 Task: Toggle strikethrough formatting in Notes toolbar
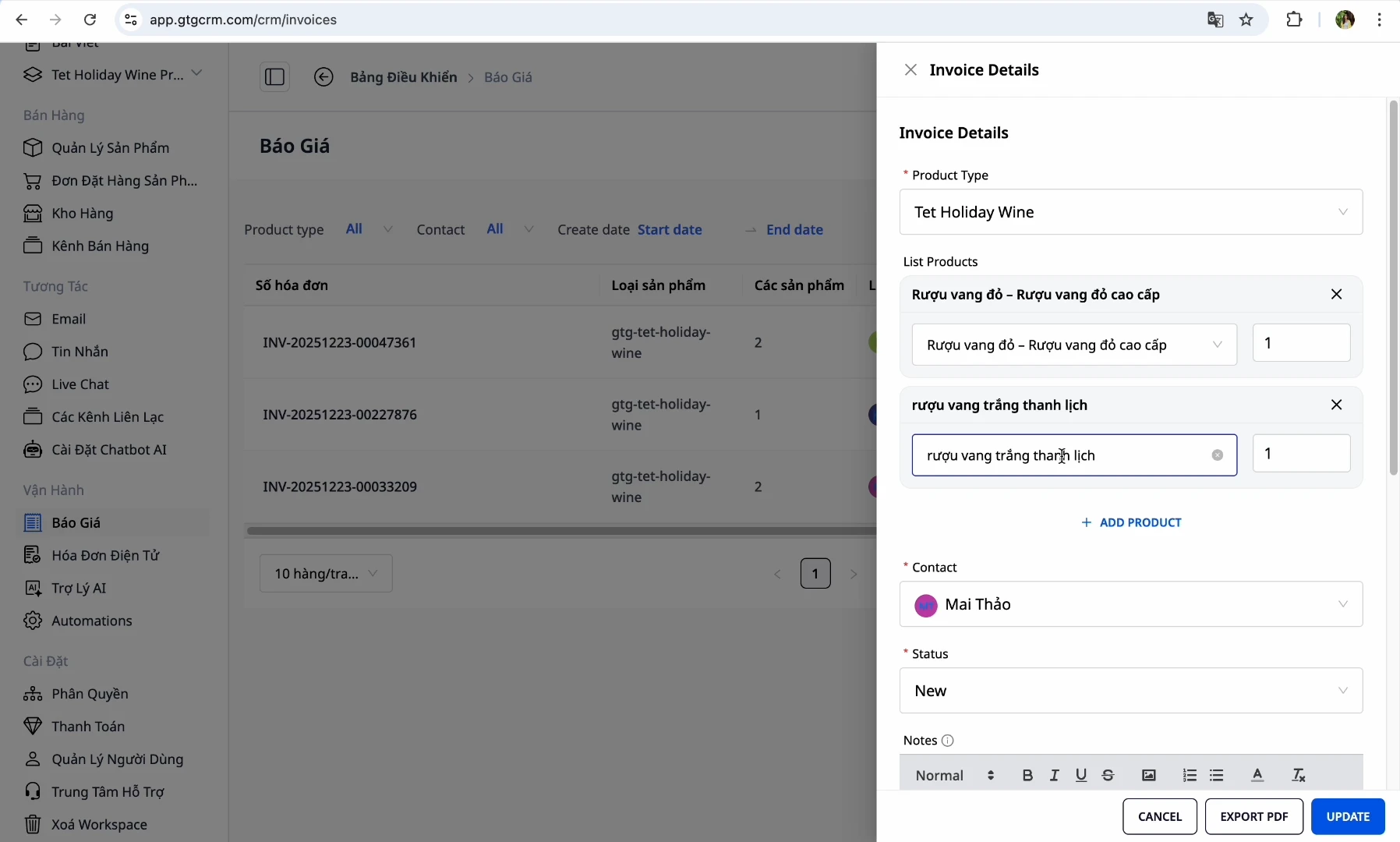click(x=1108, y=775)
